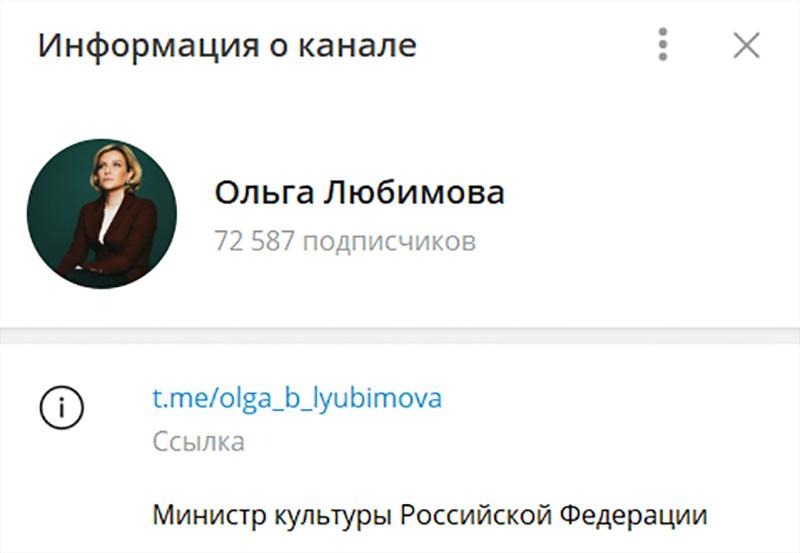This screenshot has width=800, height=553.
Task: Click the subscriber count below the channel name
Action: point(345,241)
